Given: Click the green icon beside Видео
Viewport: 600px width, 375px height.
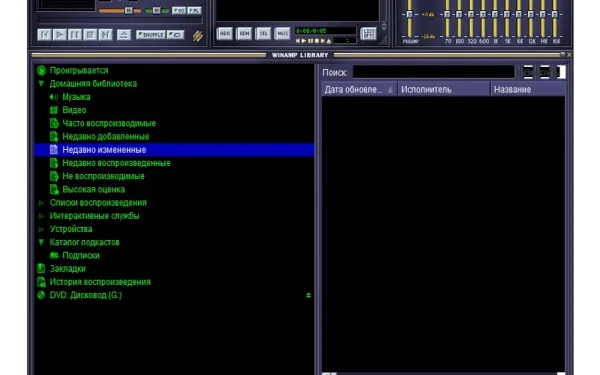Looking at the screenshot, I should click(54, 110).
